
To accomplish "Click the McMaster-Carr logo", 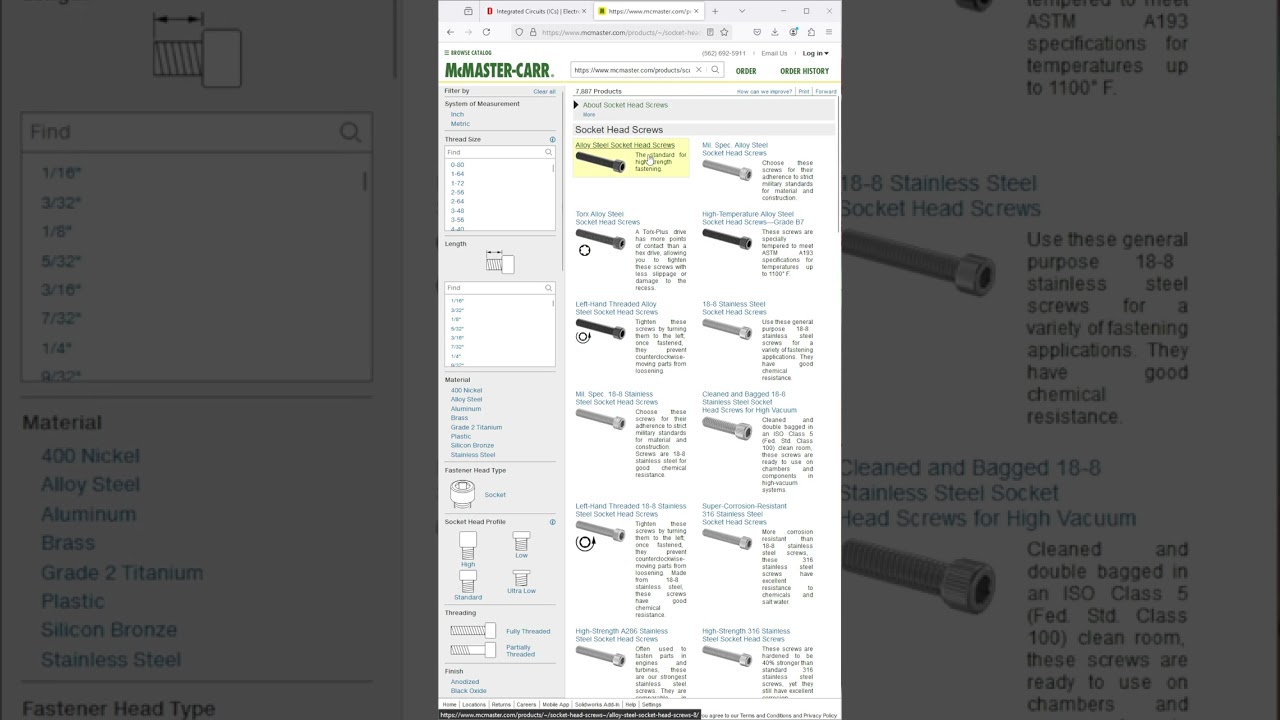I will point(499,70).
